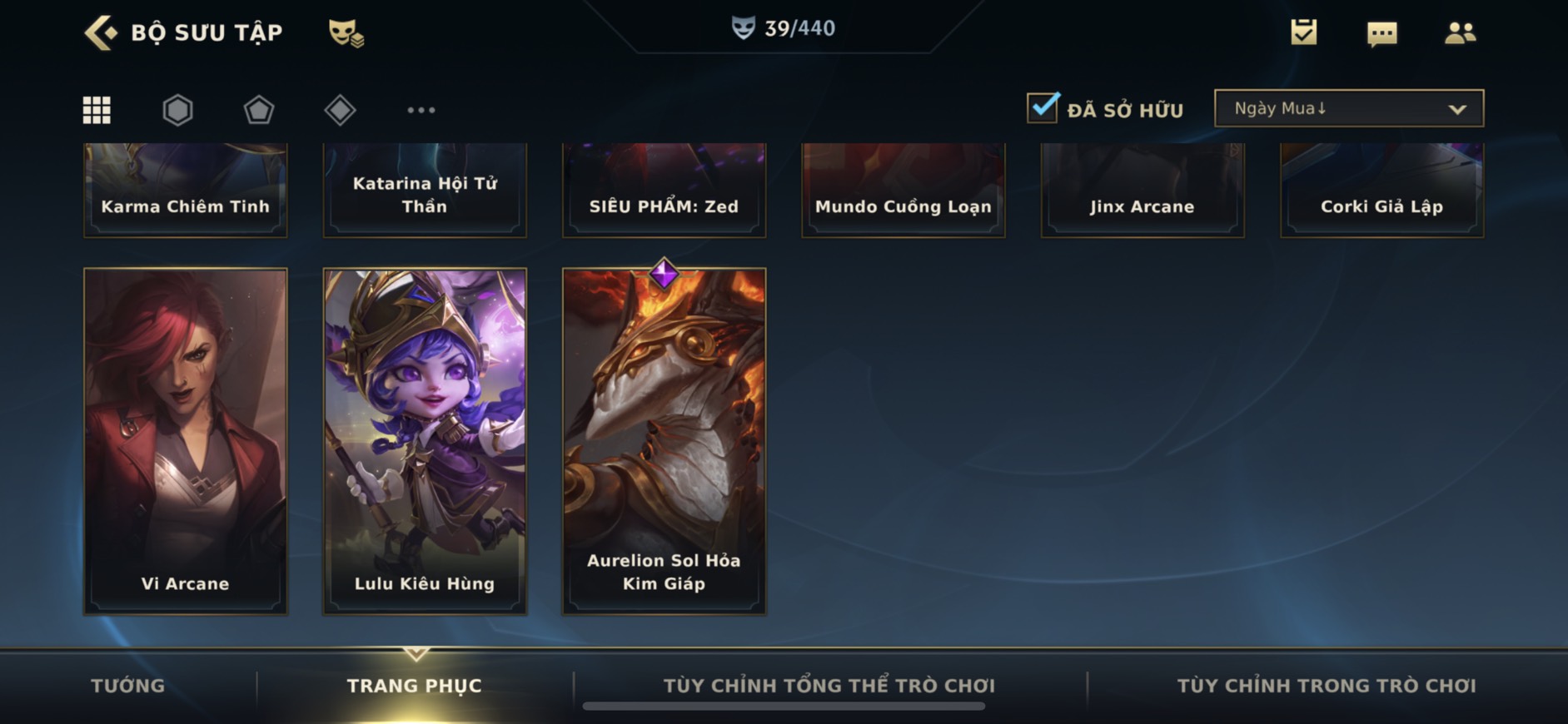Select the Trang Phục tab

(x=414, y=686)
